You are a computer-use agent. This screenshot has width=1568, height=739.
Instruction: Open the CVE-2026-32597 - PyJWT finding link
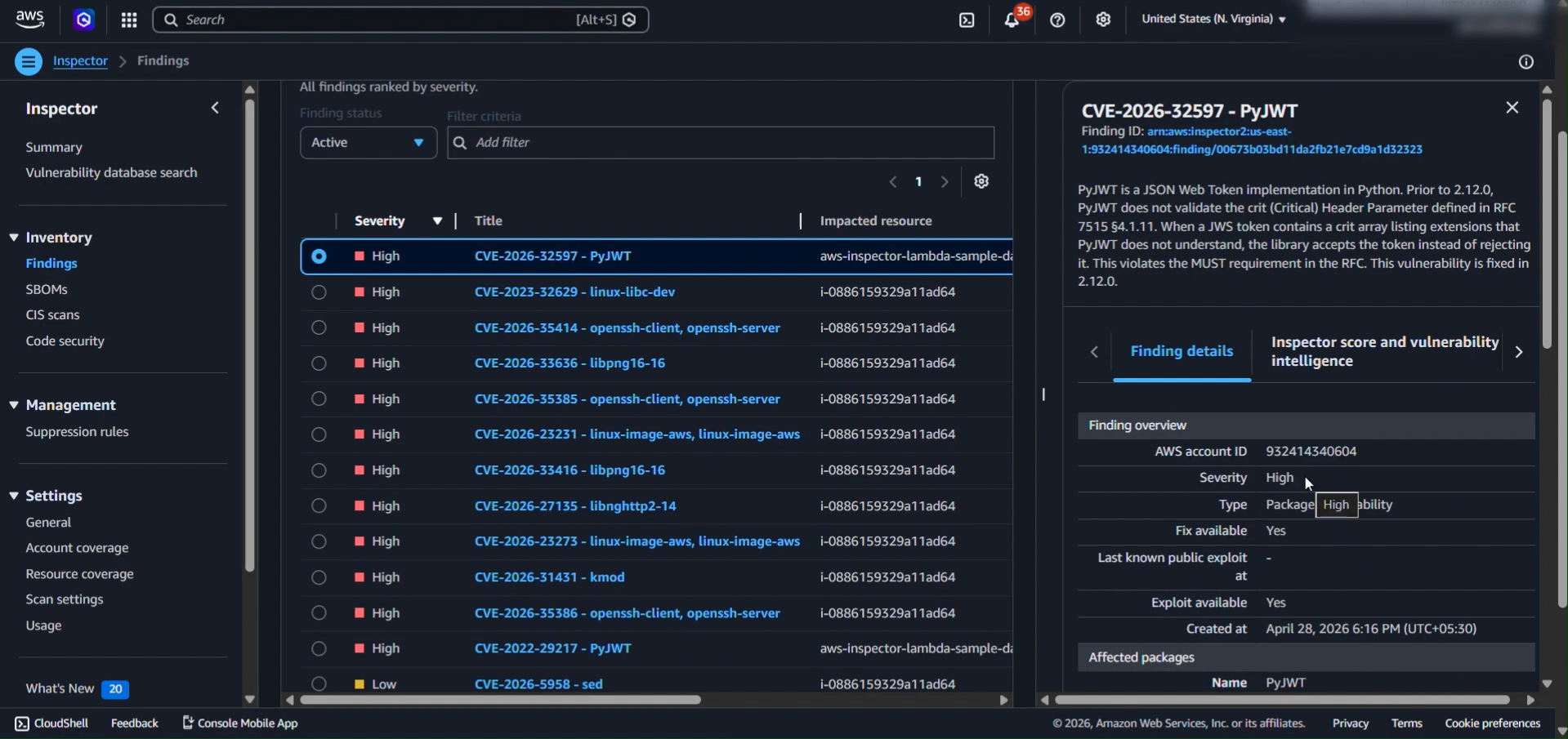(x=553, y=256)
